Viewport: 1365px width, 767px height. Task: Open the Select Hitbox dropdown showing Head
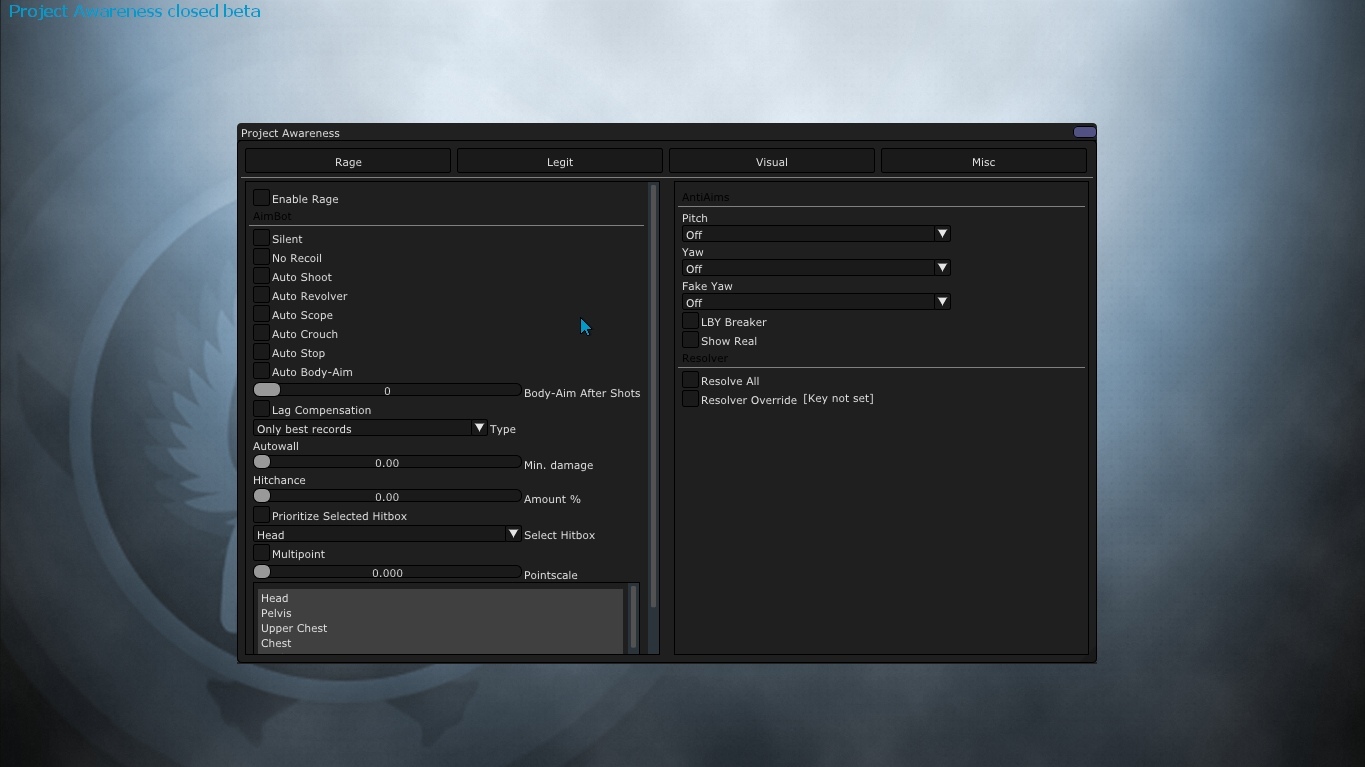(387, 535)
